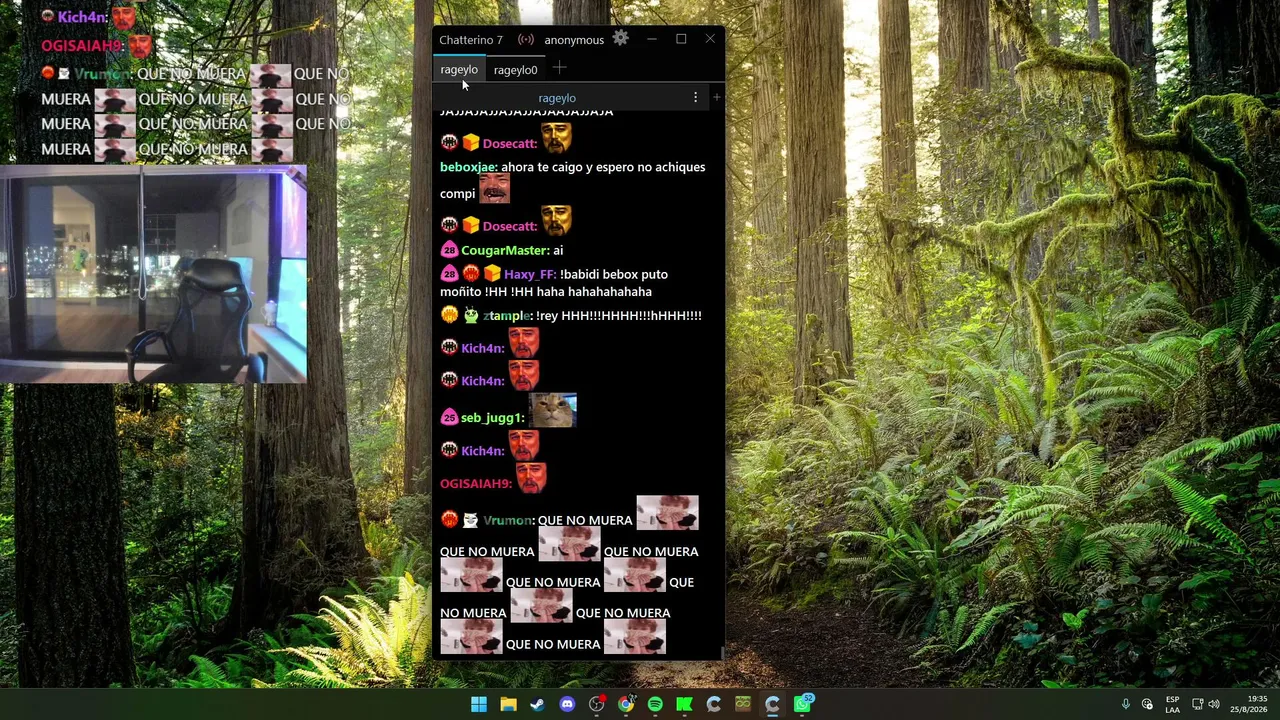Add a new tab with the plus button

point(559,68)
